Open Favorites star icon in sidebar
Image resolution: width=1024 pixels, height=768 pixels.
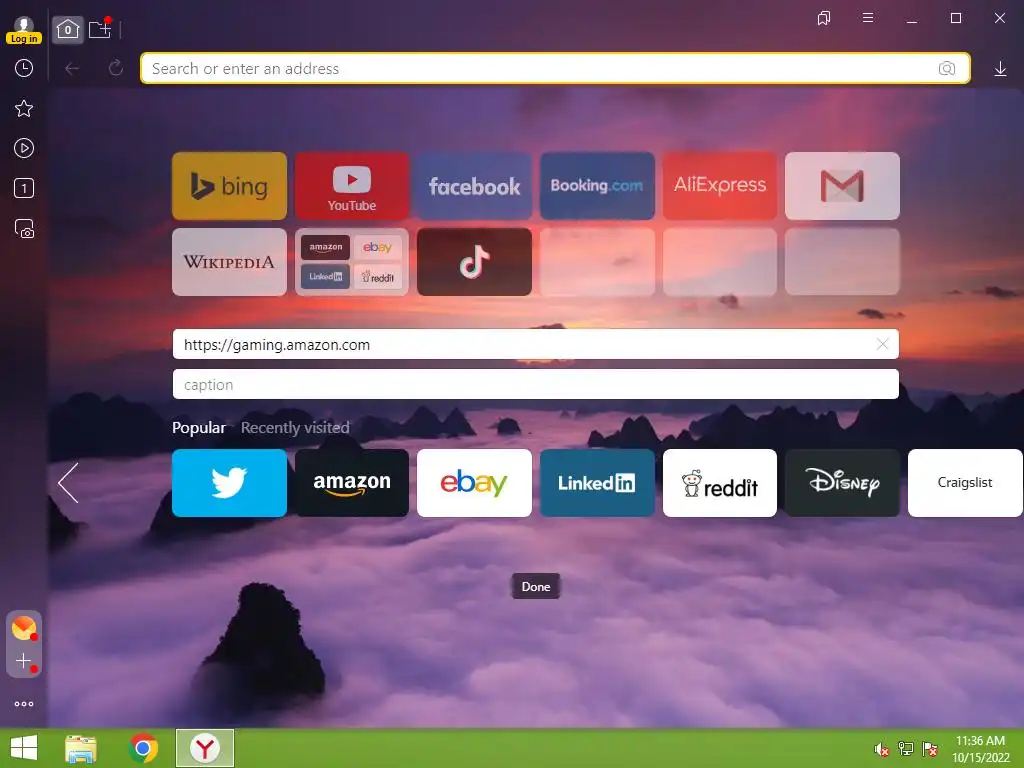click(x=24, y=108)
